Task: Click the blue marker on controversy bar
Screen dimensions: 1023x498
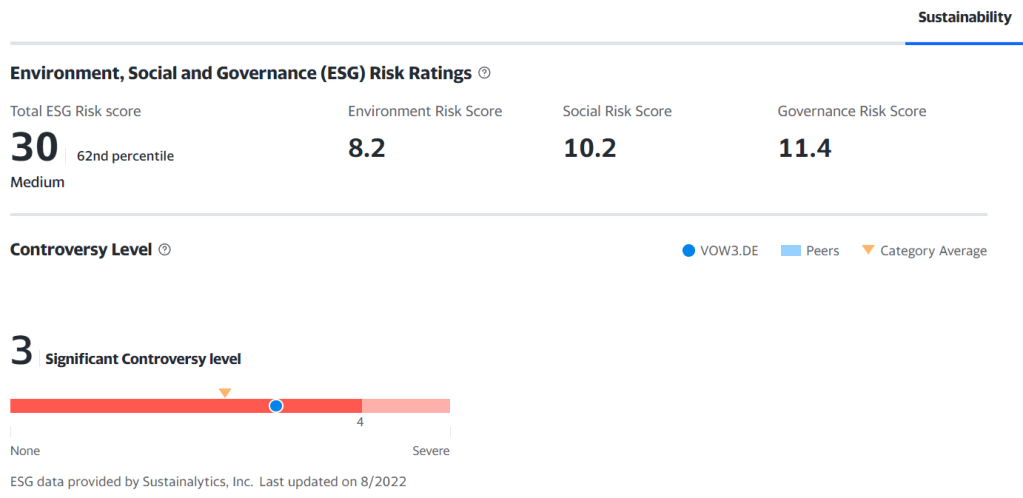Action: tap(276, 405)
